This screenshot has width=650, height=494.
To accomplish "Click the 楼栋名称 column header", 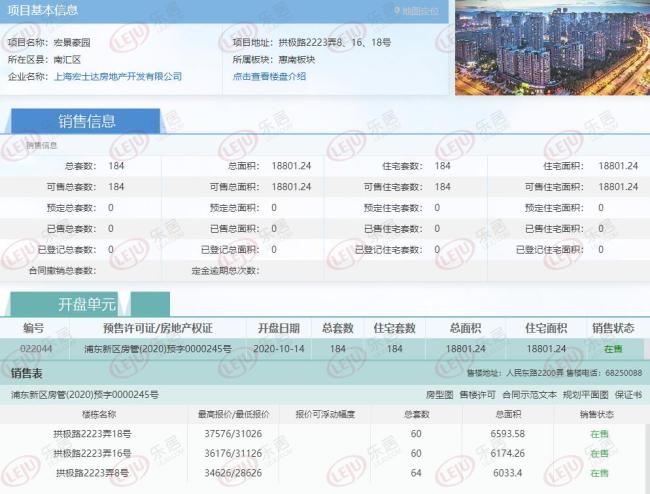I will coord(99,414).
